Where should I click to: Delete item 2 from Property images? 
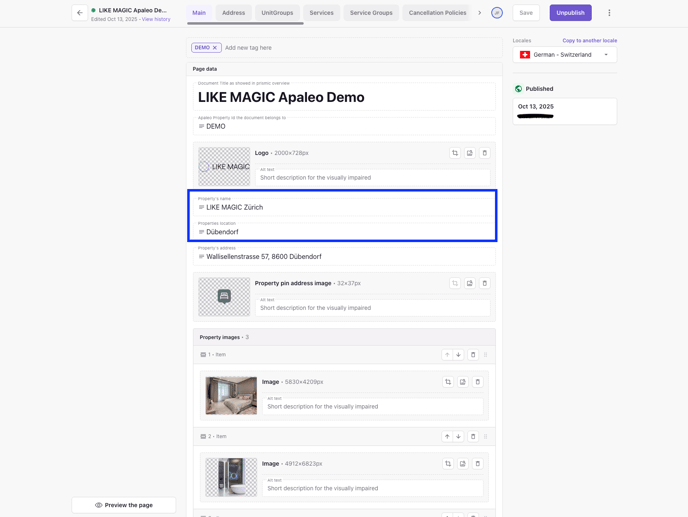[x=473, y=437]
